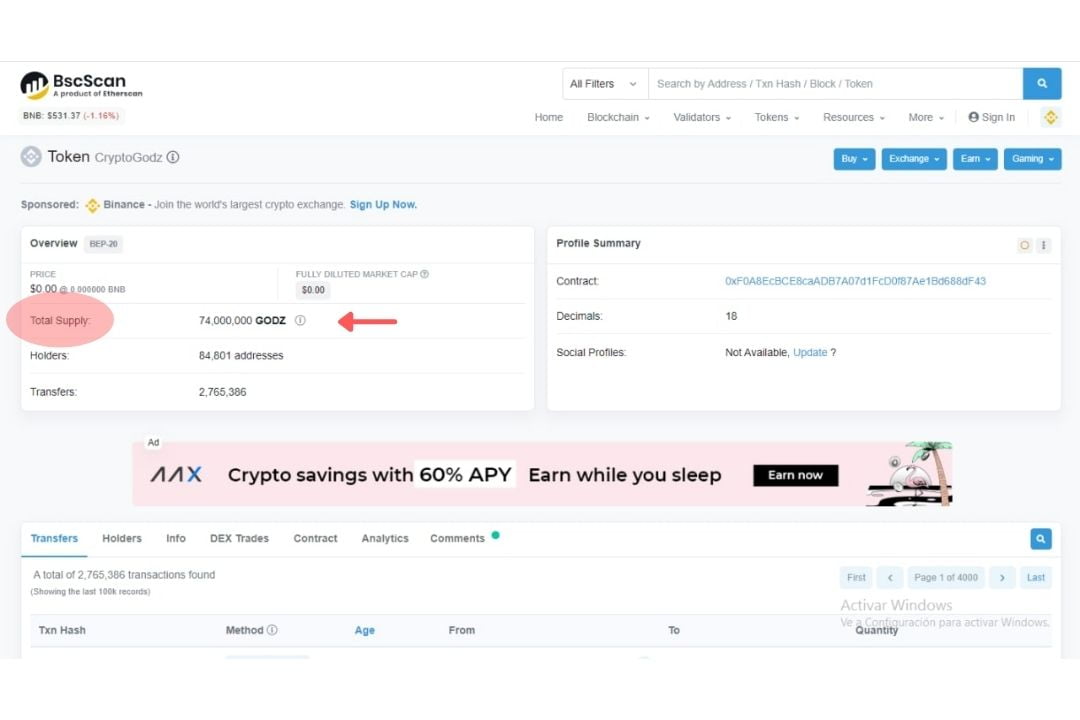This screenshot has width=1080, height=720.
Task: Click the Decimals value 18
Action: (x=731, y=316)
